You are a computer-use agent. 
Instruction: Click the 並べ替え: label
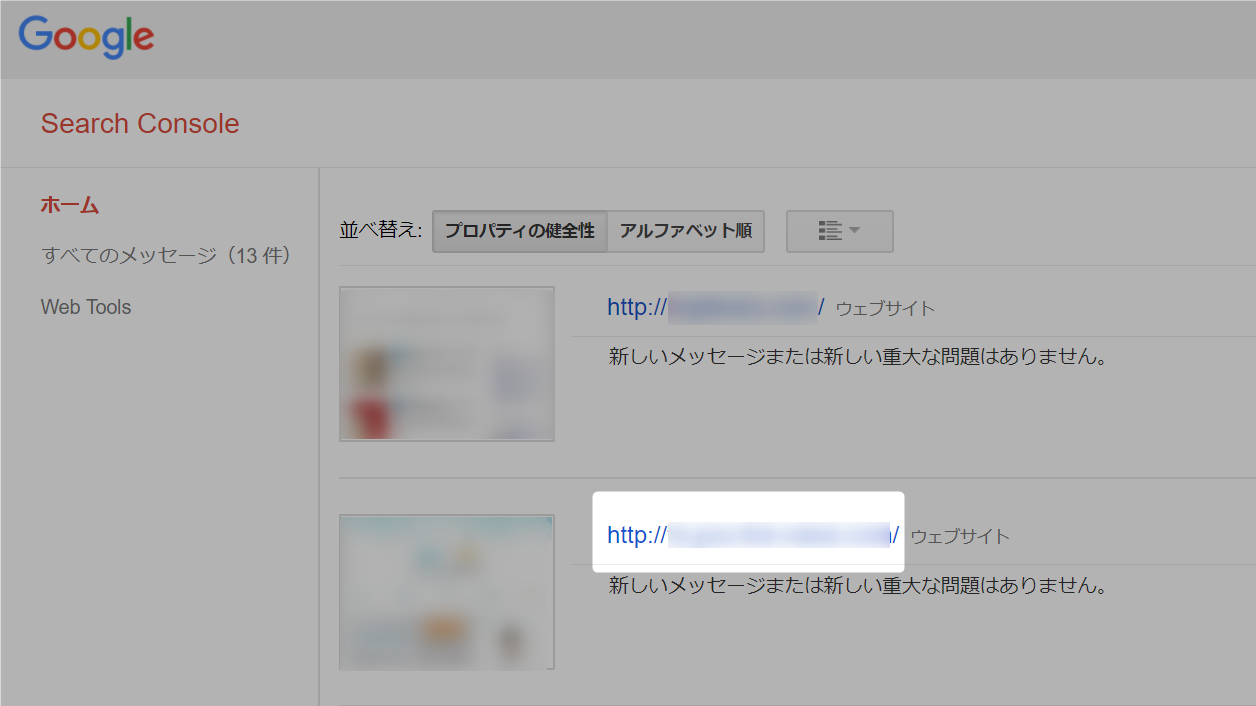(x=381, y=231)
